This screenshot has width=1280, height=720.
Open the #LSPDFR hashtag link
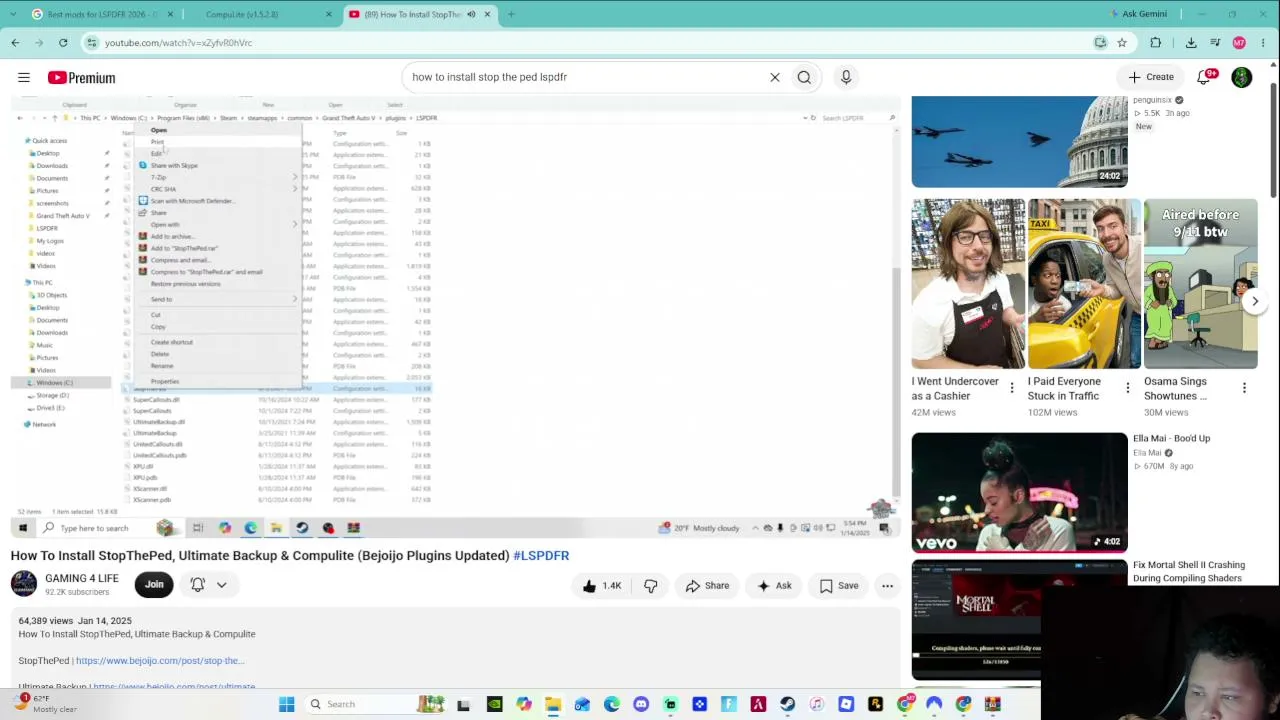point(541,556)
